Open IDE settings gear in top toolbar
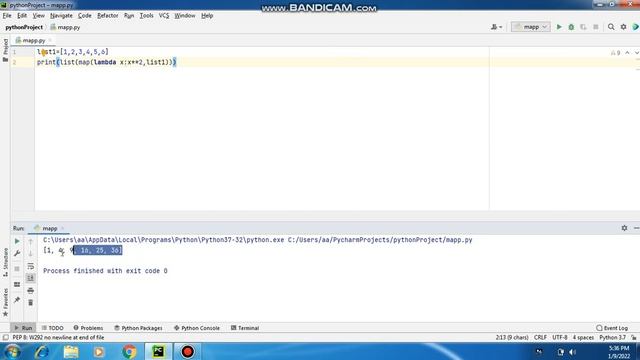Viewport: 640px width, 360px height. pyautogui.click(x=623, y=27)
